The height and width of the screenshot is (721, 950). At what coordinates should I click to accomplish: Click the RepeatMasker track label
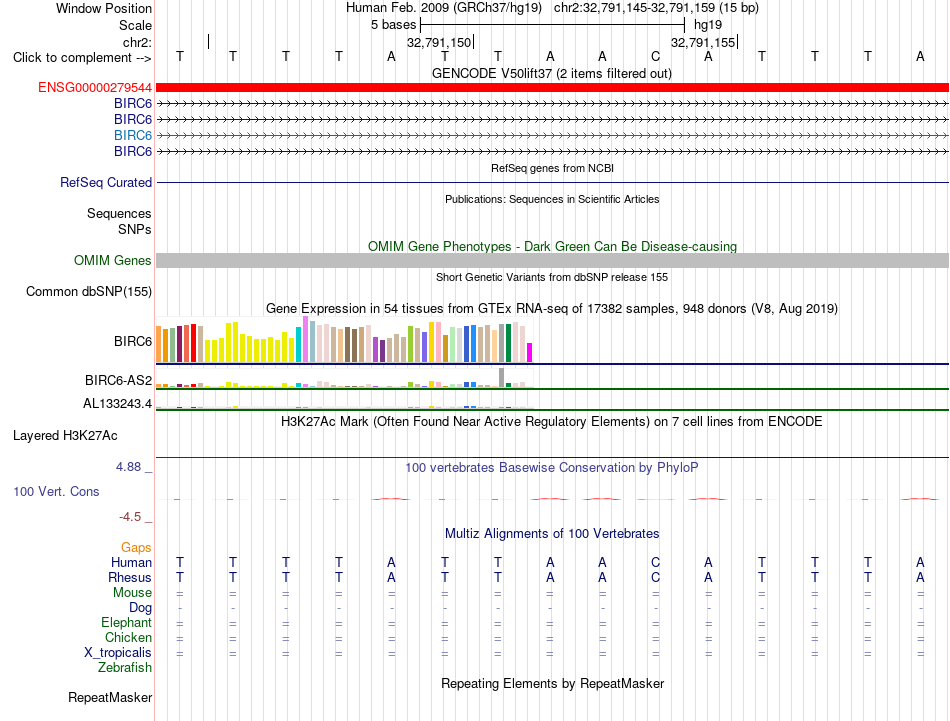pyautogui.click(x=110, y=698)
